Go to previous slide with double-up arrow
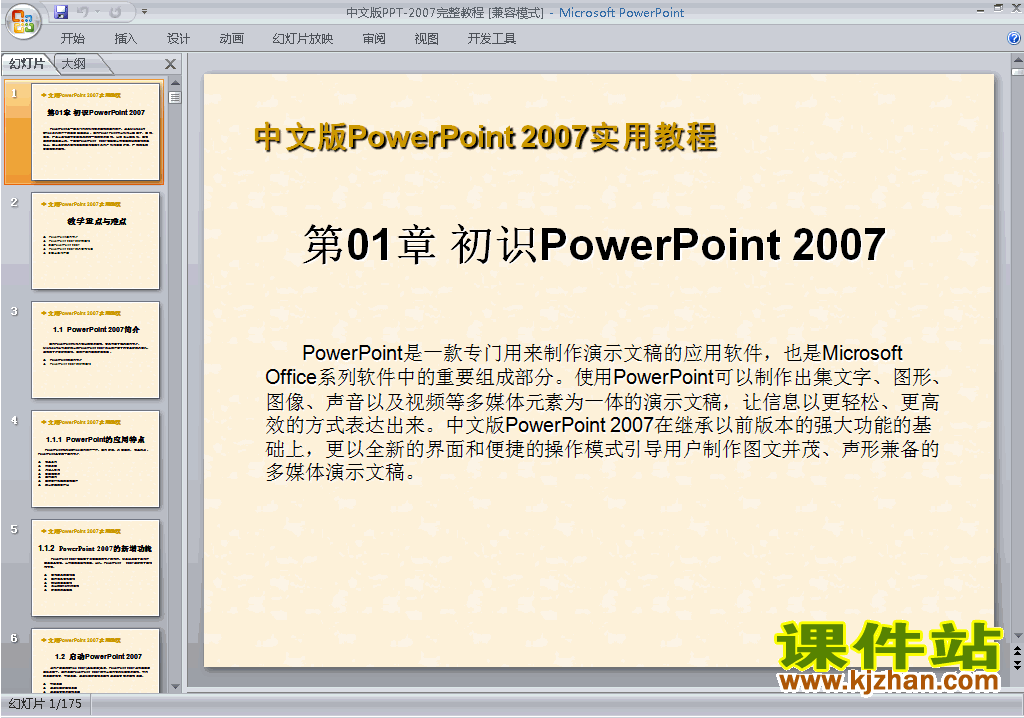 pos(1017,651)
